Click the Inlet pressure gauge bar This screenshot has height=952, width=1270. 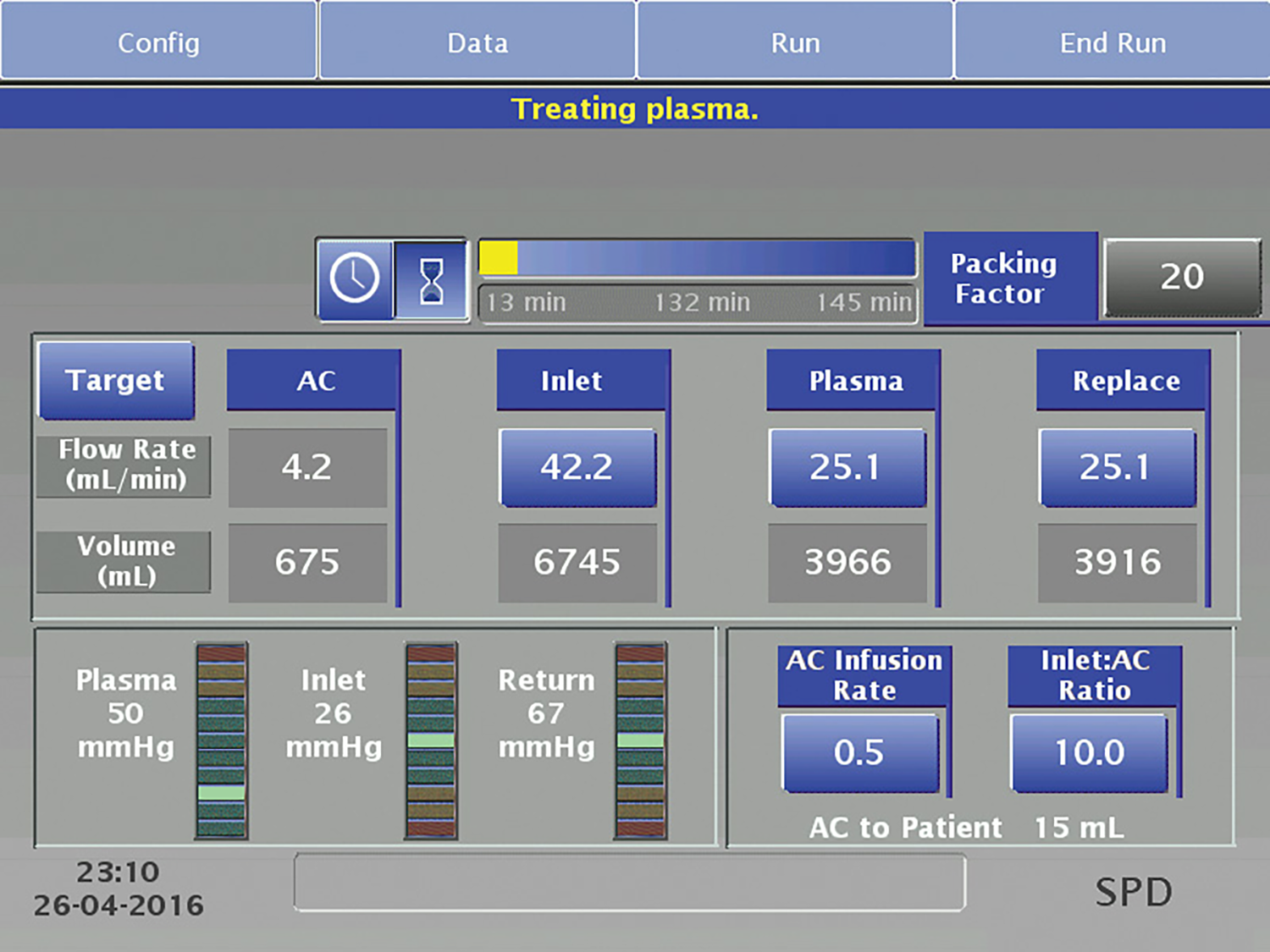tap(431, 740)
